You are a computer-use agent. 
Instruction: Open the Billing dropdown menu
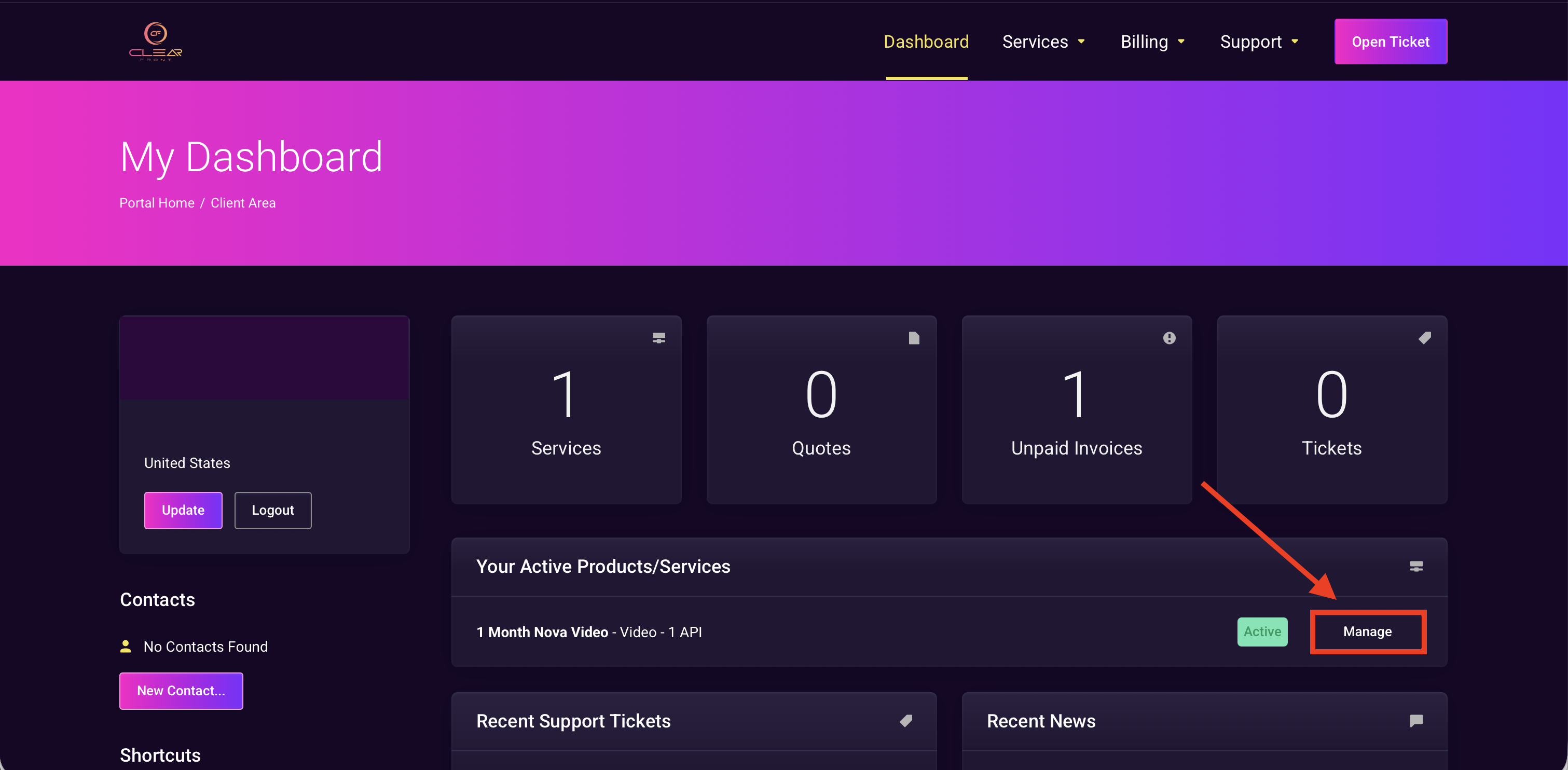coord(1152,42)
